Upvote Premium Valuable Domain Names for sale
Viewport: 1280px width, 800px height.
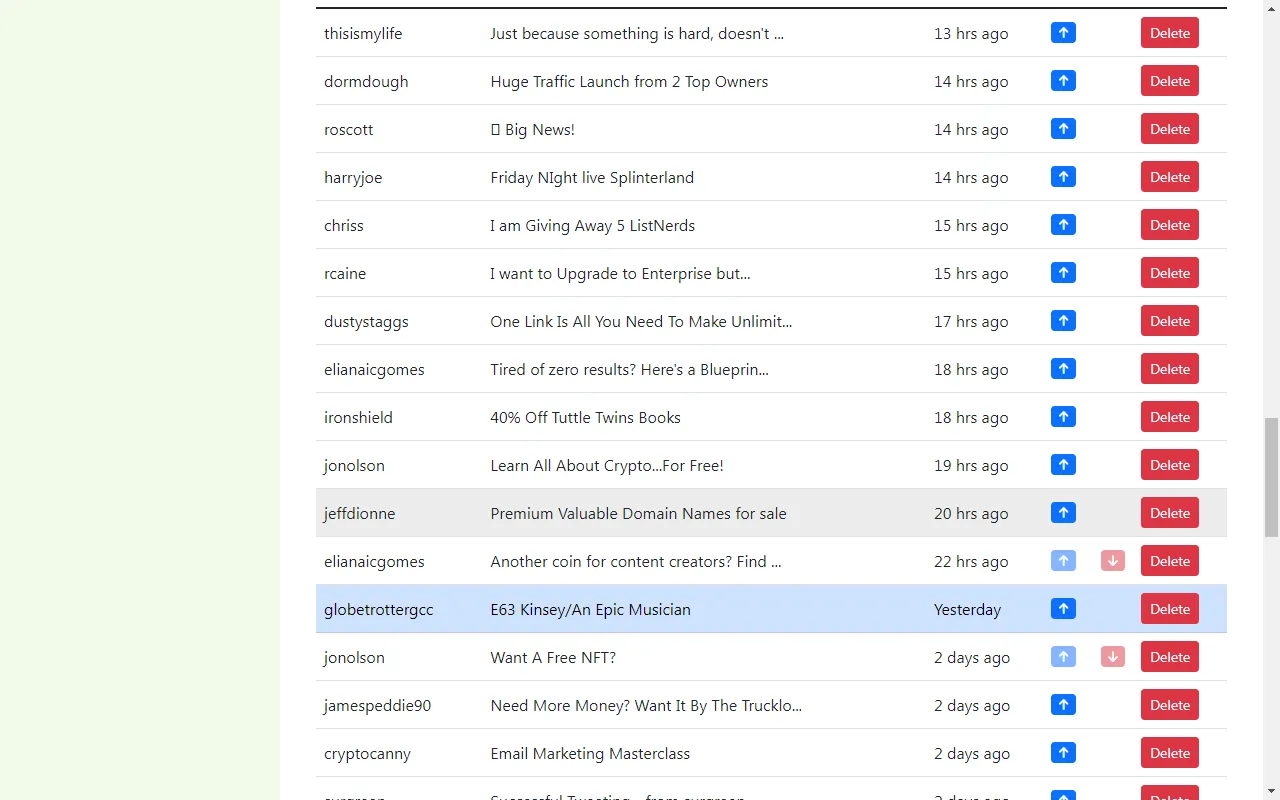1063,513
